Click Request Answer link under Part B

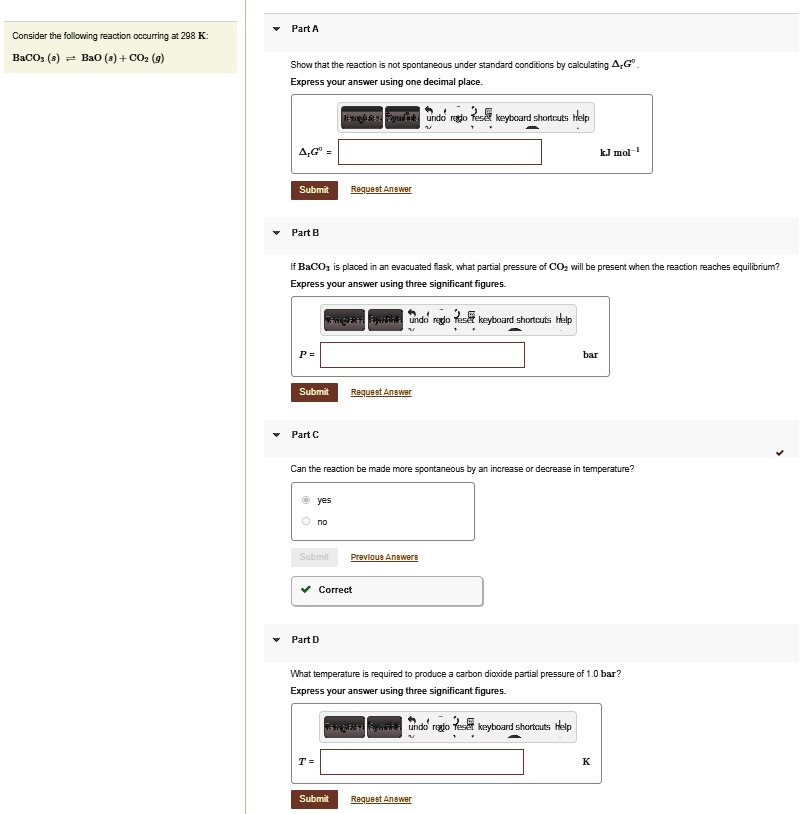coord(381,392)
